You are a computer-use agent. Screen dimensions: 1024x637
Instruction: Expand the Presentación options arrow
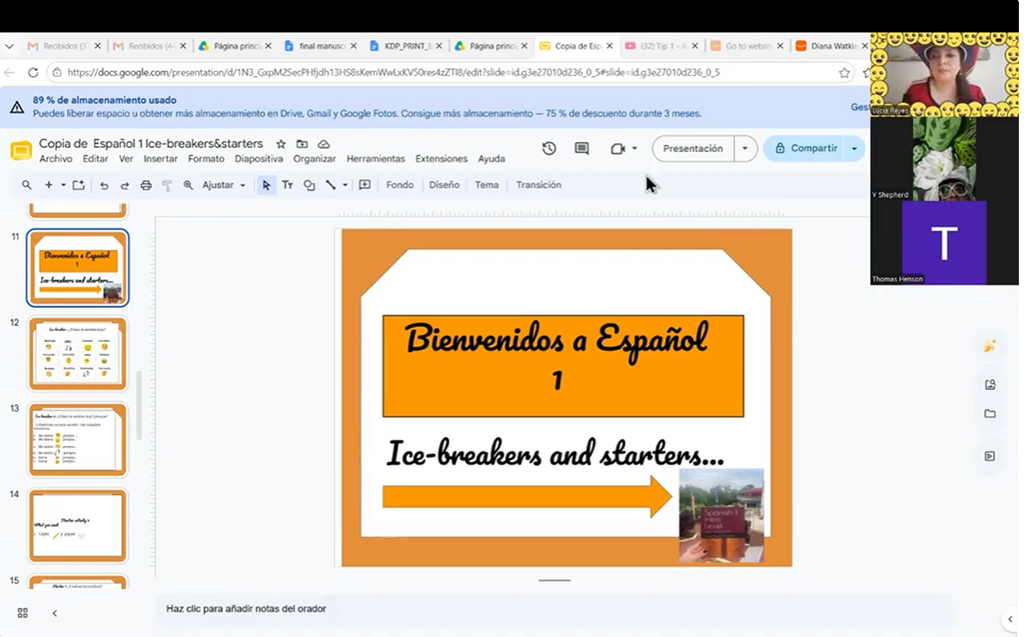tap(744, 148)
